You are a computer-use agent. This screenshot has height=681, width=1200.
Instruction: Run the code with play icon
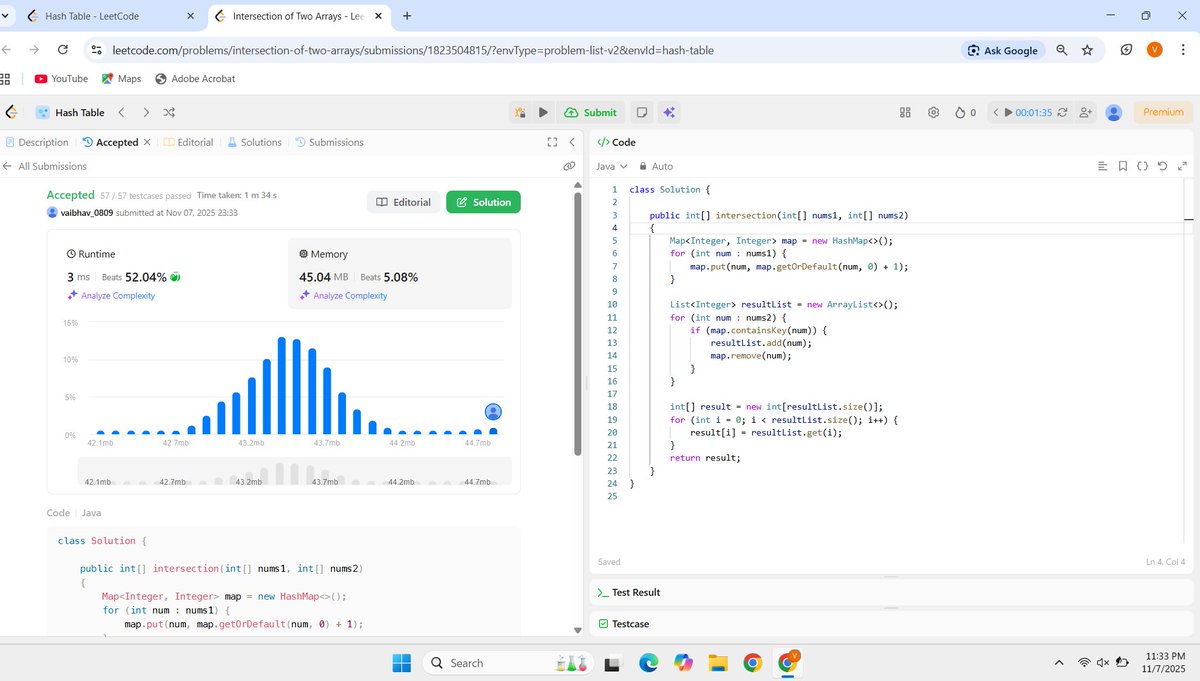tap(544, 113)
